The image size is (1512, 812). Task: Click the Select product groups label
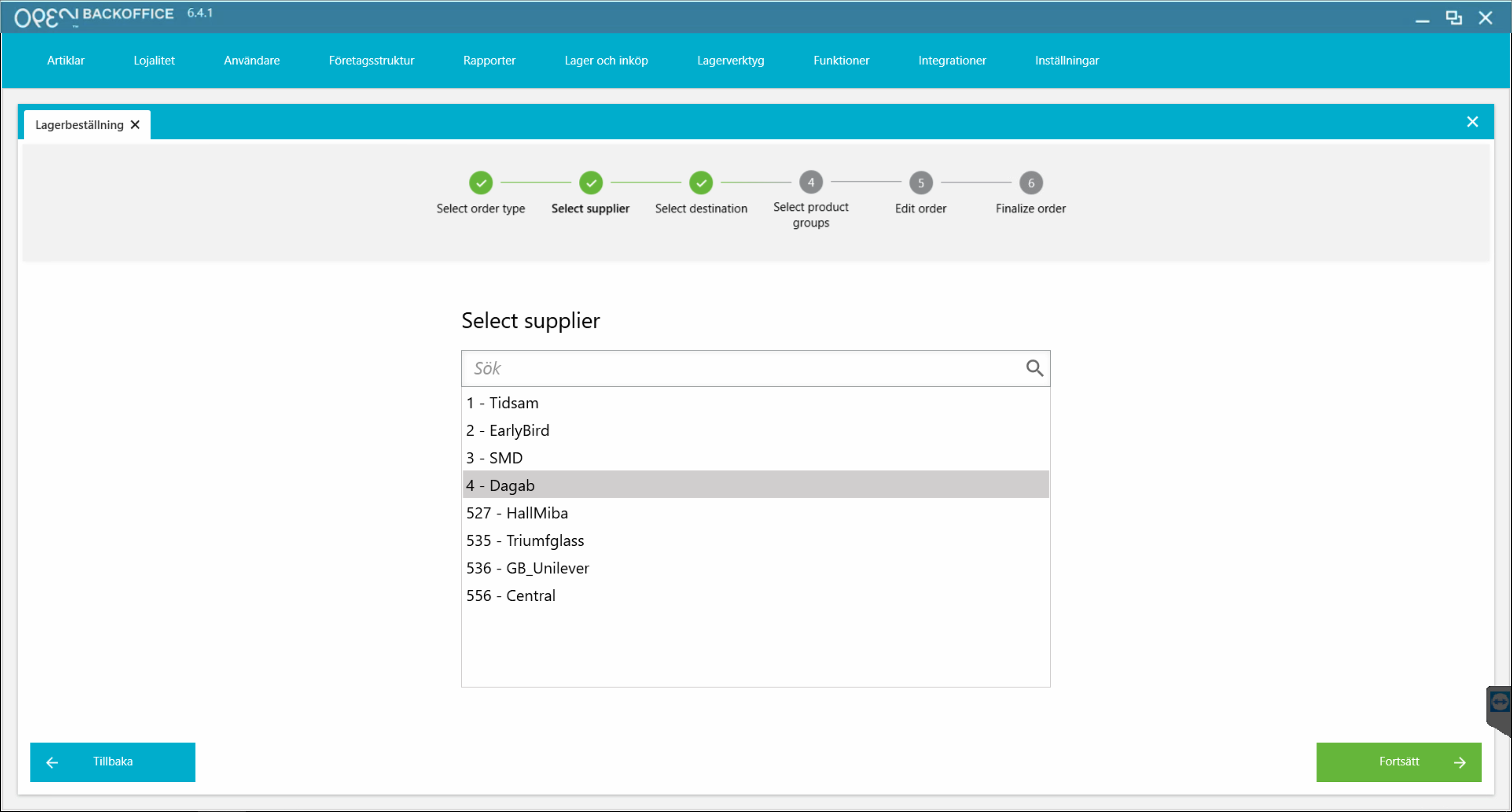[811, 214]
